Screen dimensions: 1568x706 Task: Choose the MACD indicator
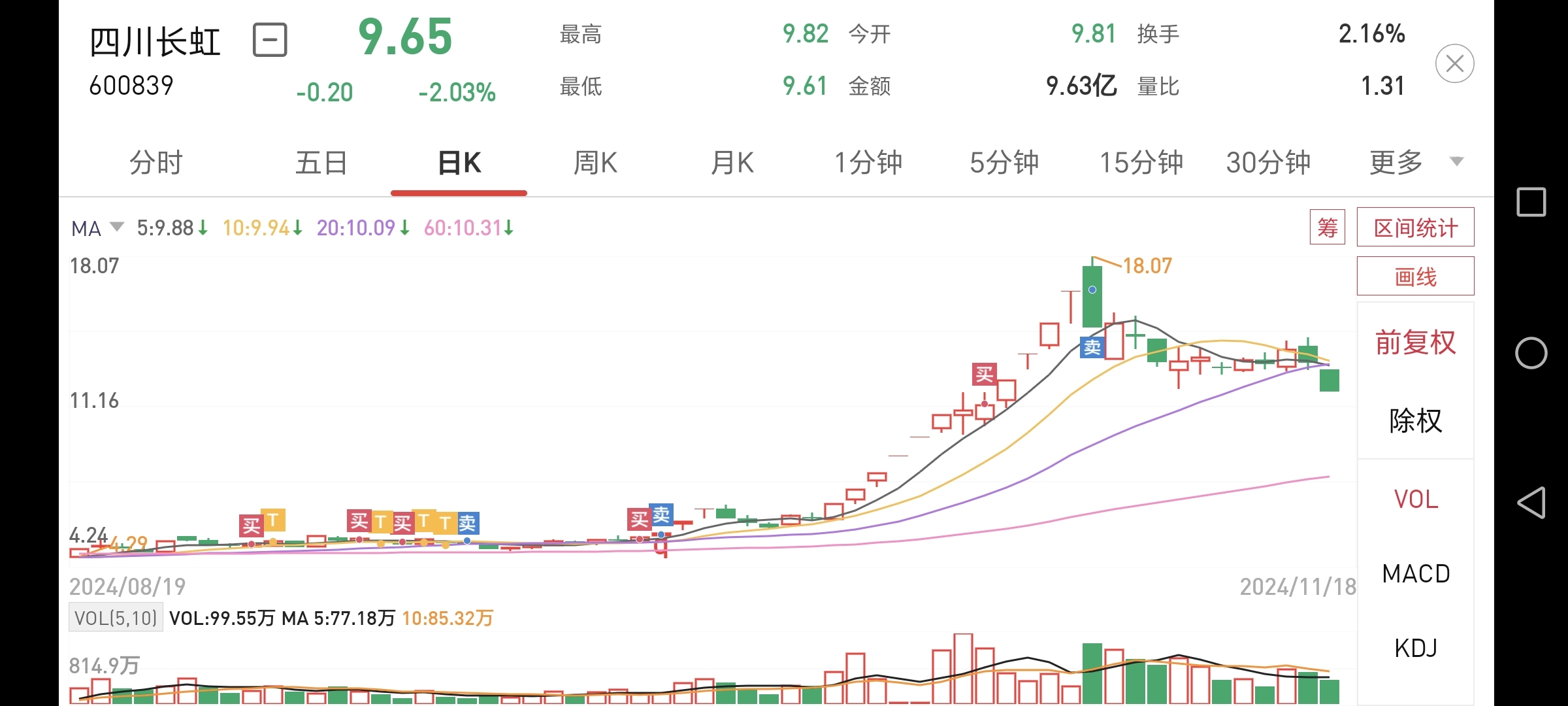click(x=1415, y=574)
